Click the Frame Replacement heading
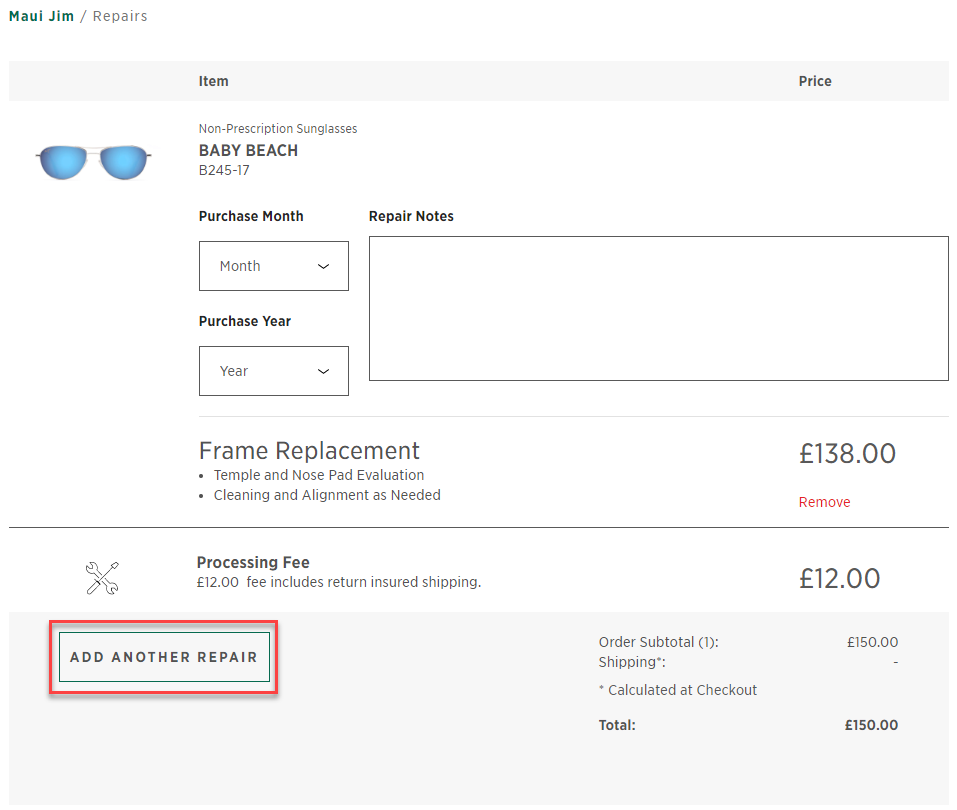957x810 pixels. (309, 451)
